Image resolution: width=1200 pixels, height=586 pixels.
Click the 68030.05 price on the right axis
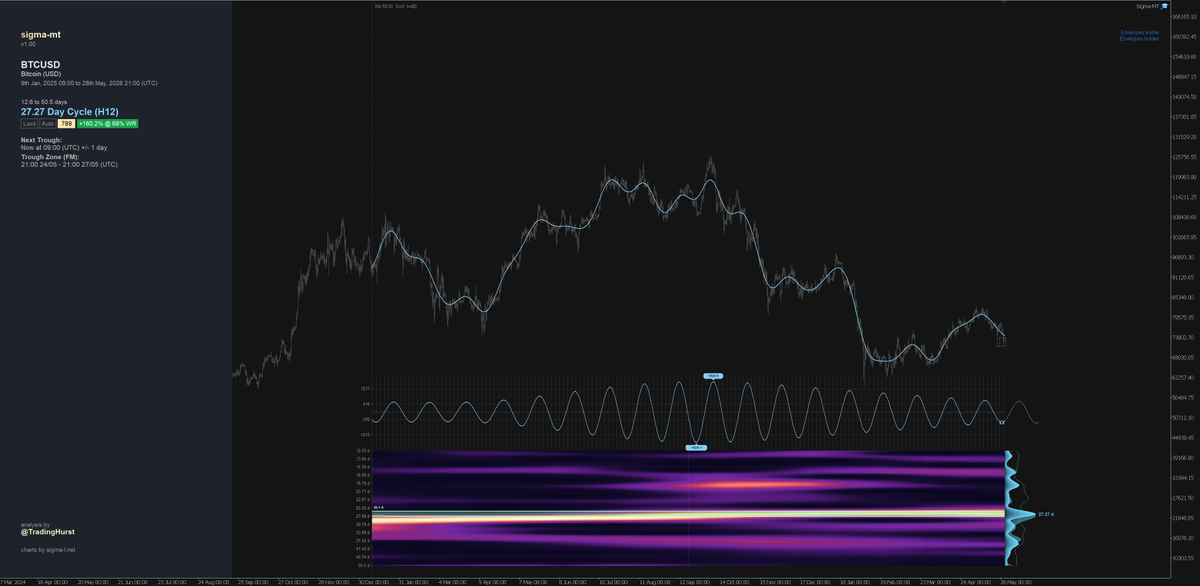click(x=1183, y=358)
